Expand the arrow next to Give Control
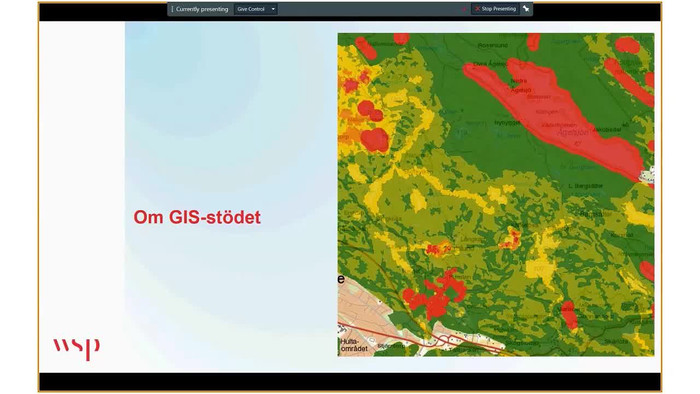The width and height of the screenshot is (700, 394). pos(273,9)
